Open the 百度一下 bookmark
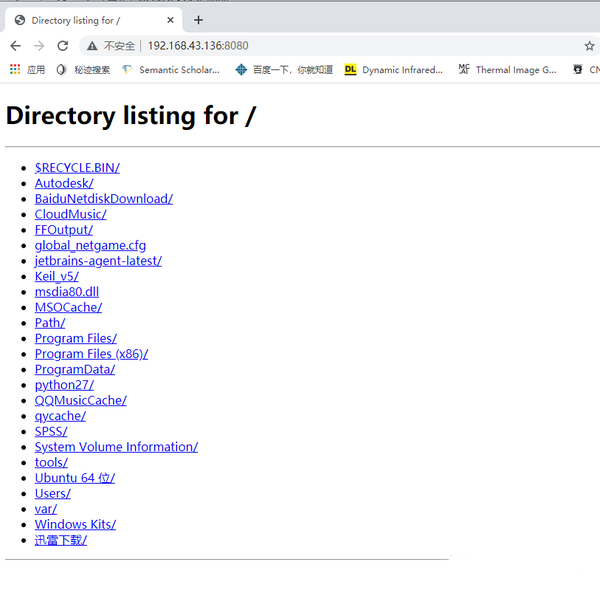 pyautogui.click(x=284, y=70)
